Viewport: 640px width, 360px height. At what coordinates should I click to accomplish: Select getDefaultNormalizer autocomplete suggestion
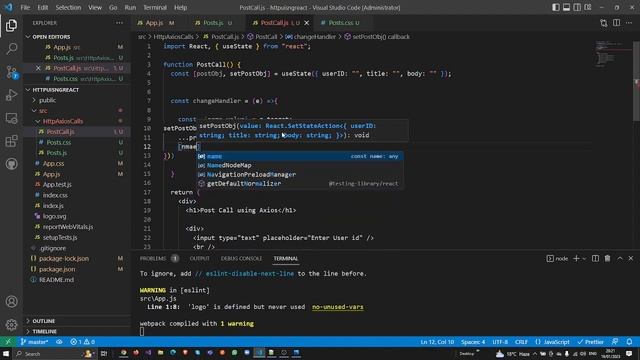300,184
